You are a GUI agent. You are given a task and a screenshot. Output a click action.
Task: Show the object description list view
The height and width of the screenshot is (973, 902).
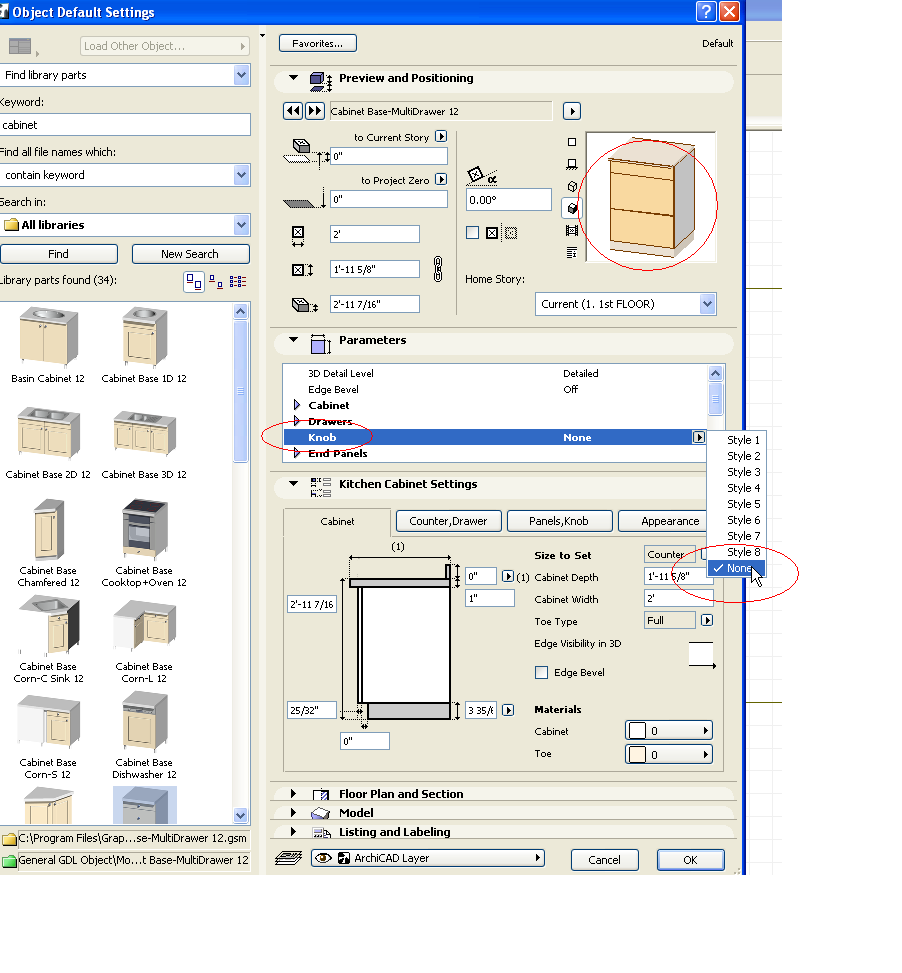(572, 253)
